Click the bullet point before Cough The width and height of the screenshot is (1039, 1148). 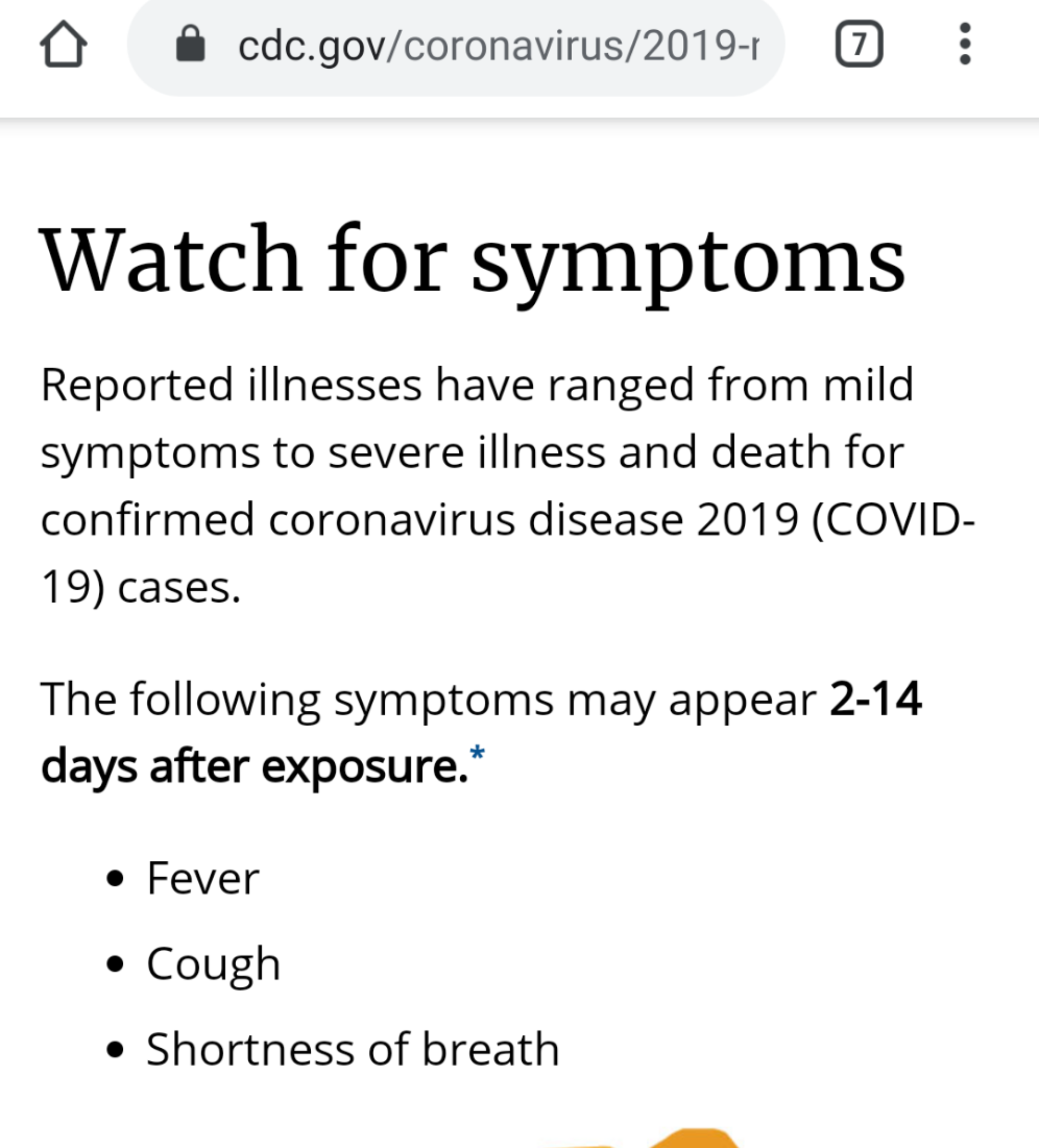115,964
